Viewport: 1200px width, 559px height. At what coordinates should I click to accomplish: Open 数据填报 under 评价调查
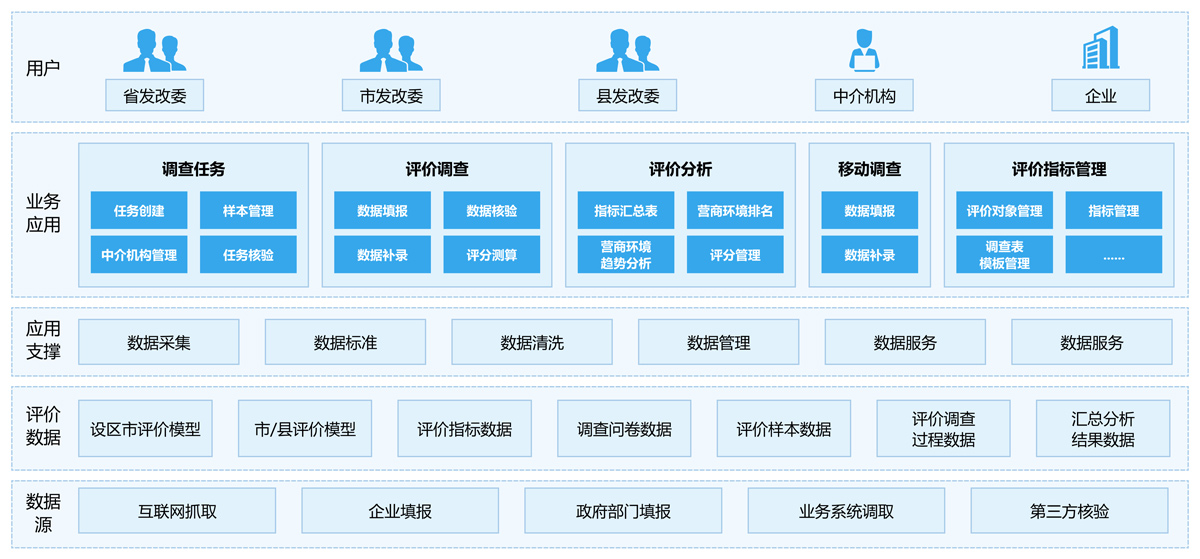pyautogui.click(x=382, y=211)
